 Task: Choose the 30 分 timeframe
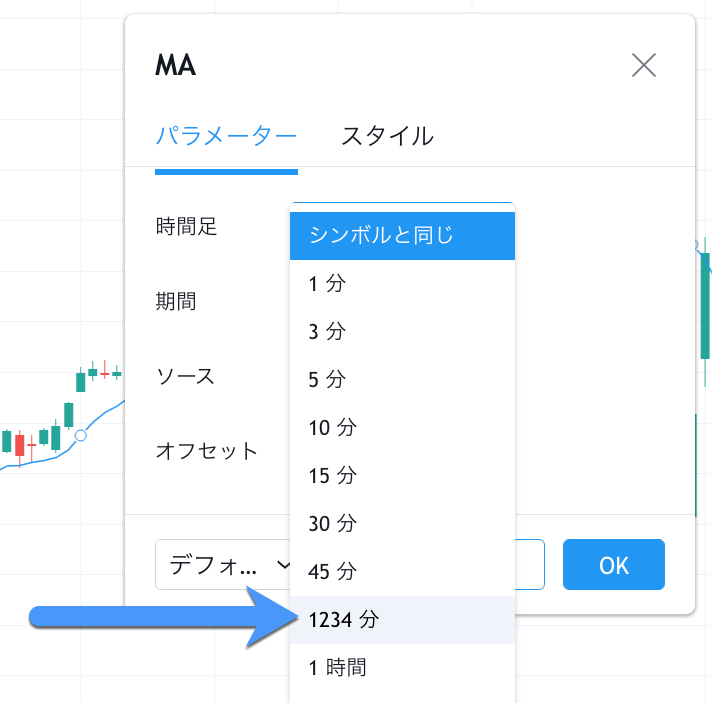402,524
